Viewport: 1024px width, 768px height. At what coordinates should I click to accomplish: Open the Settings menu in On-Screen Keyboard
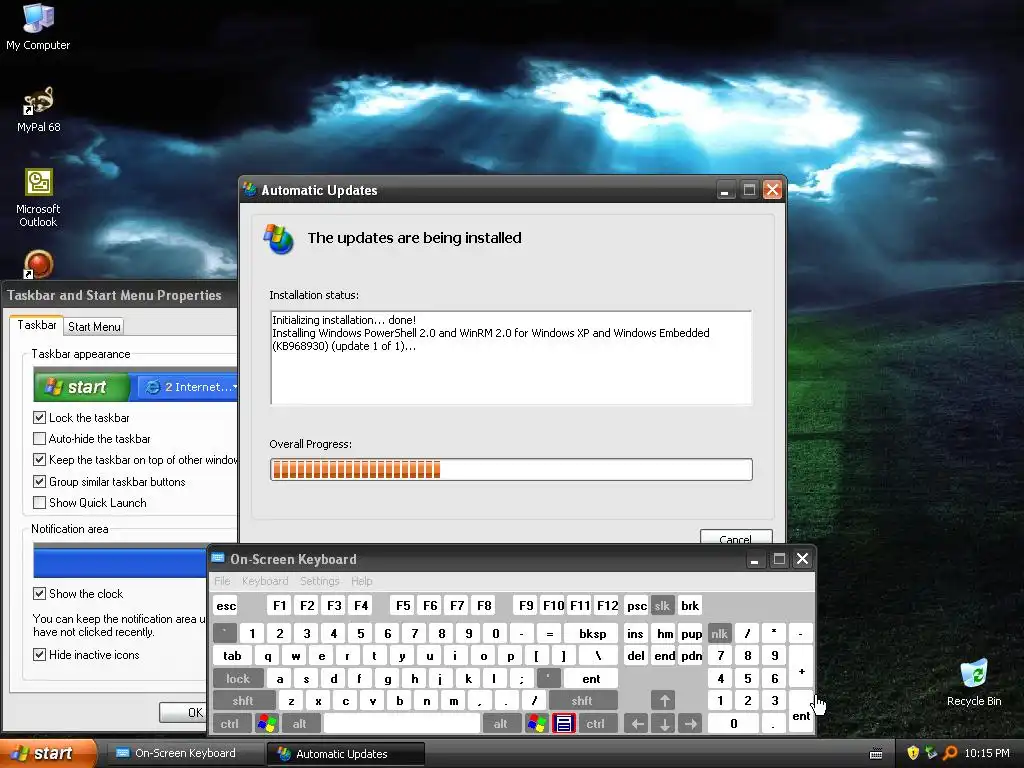pos(319,581)
